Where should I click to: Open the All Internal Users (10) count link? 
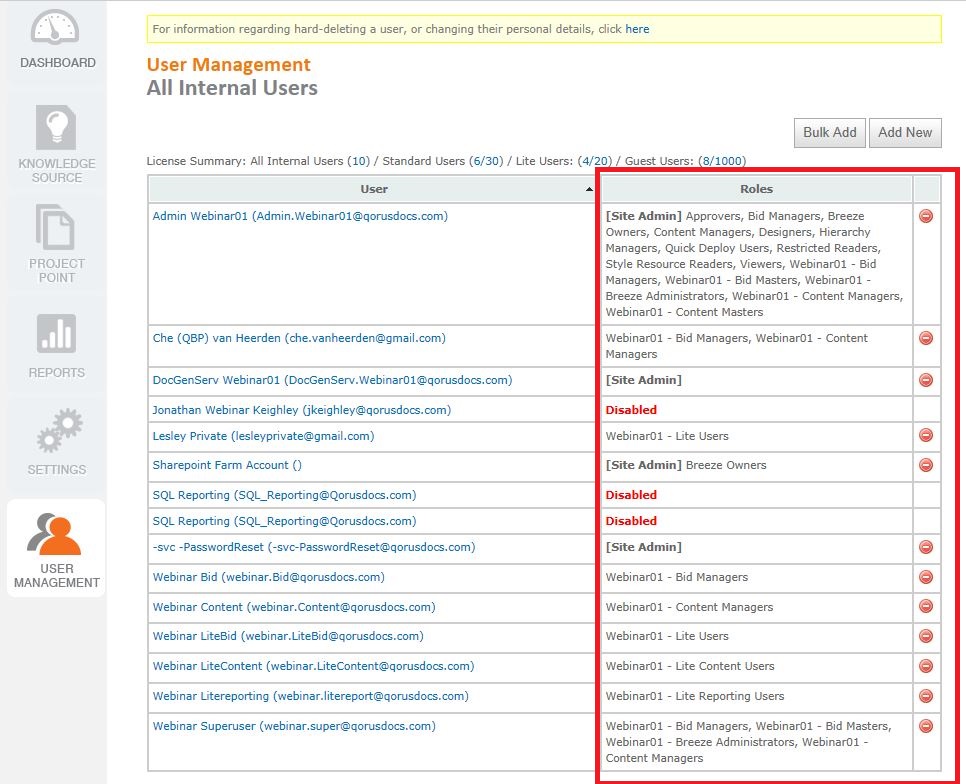point(359,161)
